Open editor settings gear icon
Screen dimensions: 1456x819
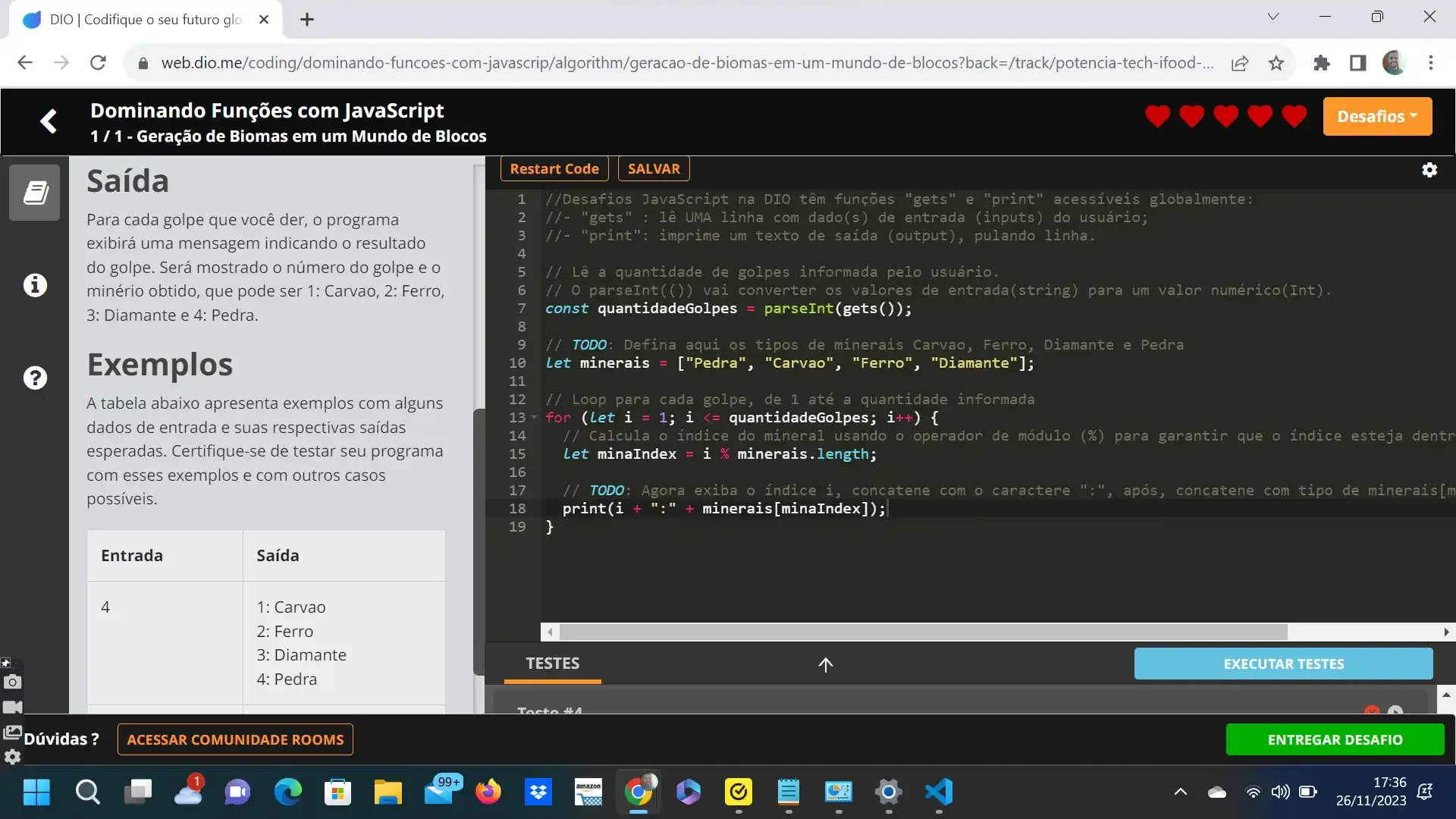coord(1429,170)
